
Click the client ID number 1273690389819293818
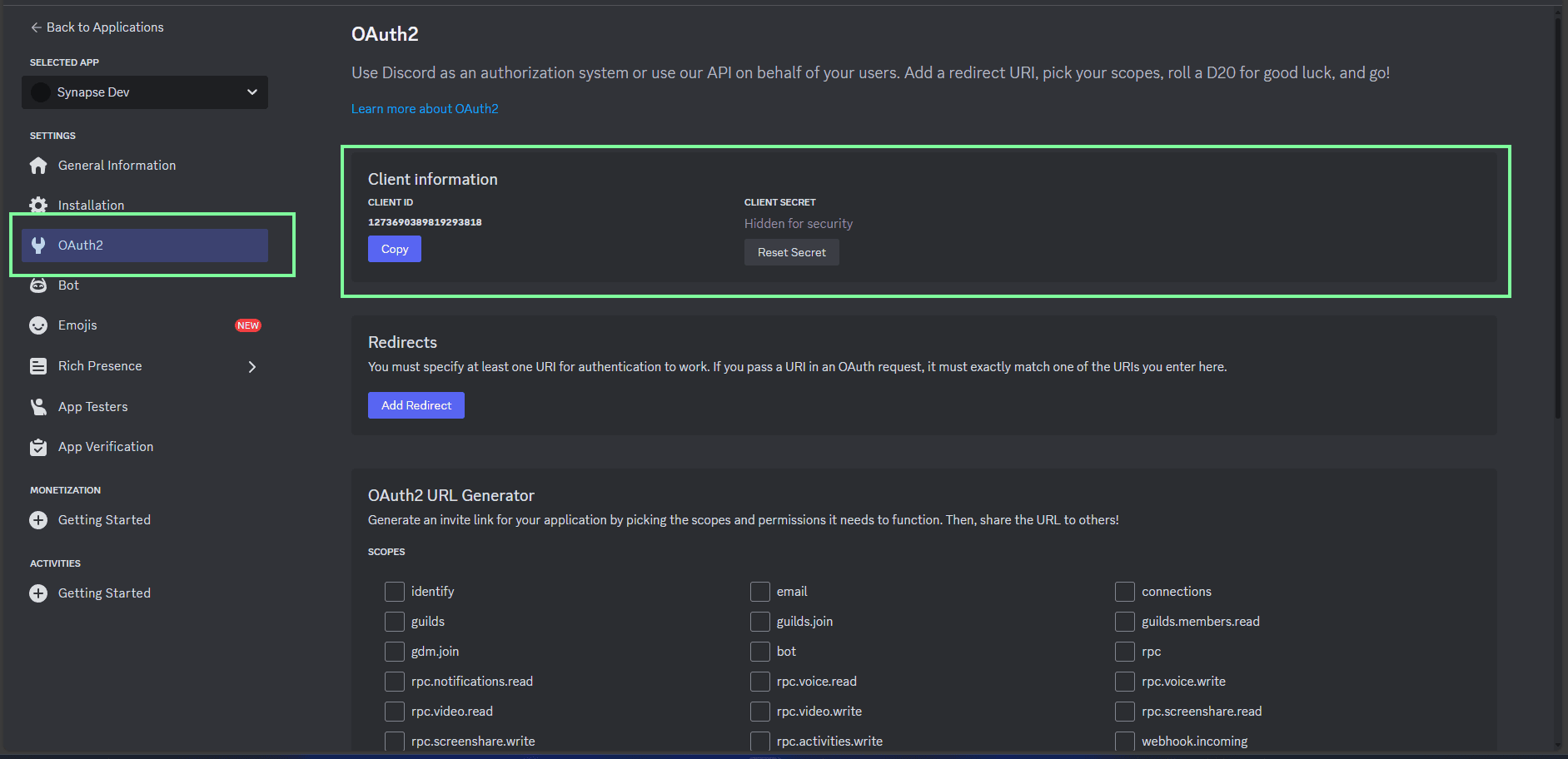(425, 222)
